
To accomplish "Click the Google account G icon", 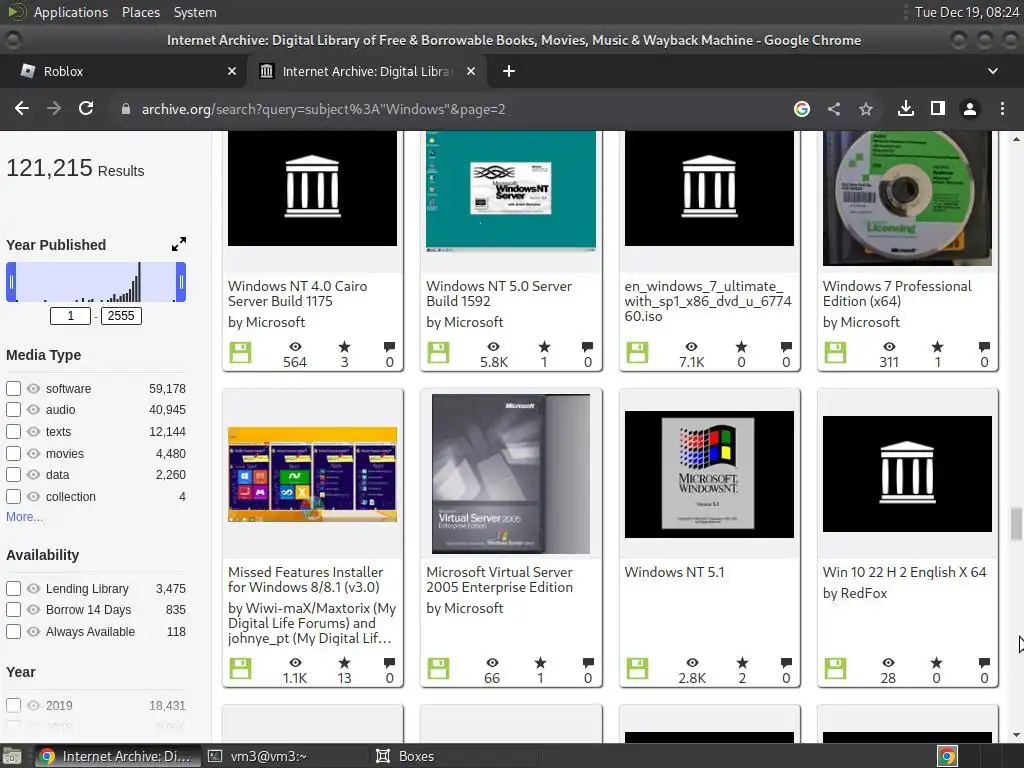I will [x=802, y=109].
